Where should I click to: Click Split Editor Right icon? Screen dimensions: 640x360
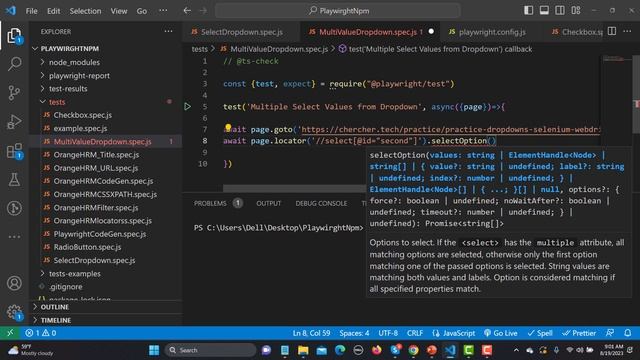click(612, 31)
